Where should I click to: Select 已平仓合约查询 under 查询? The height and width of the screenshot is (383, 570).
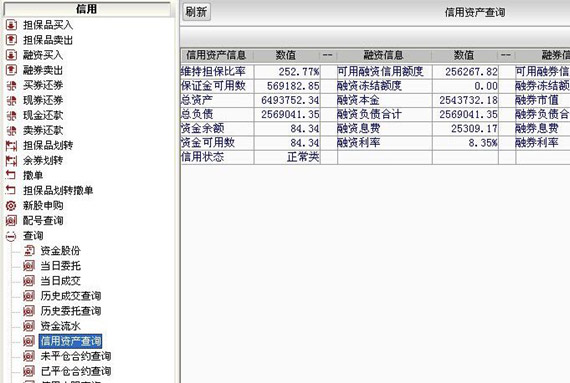point(76,371)
